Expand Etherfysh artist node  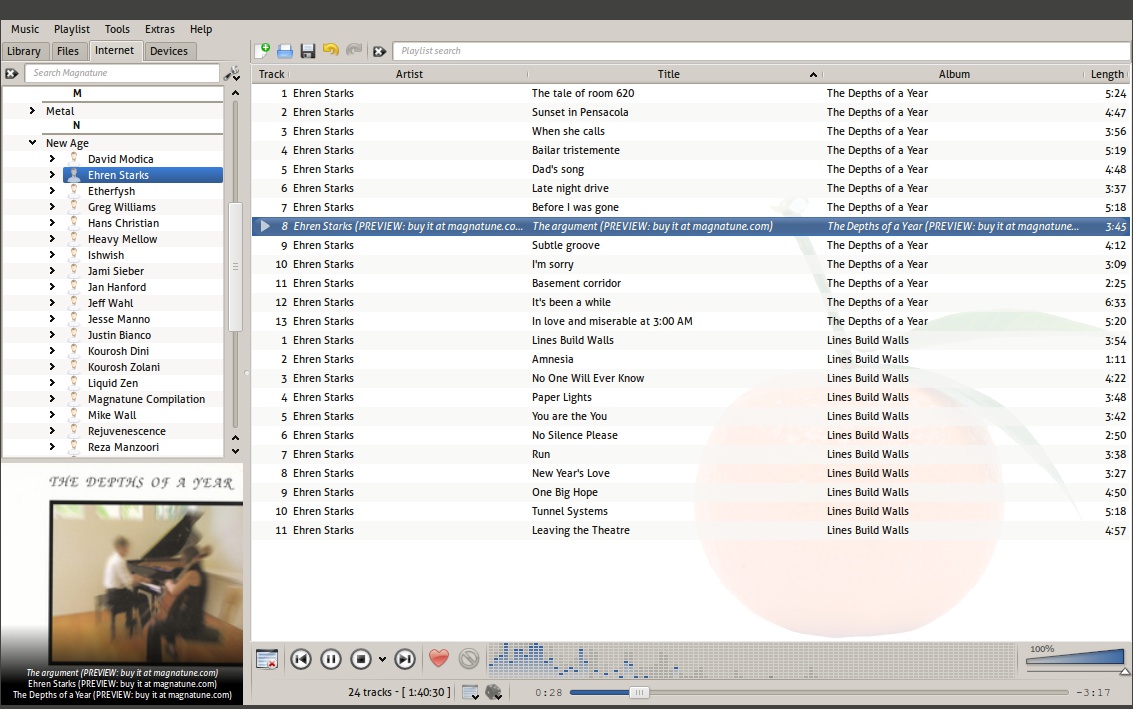click(x=52, y=190)
